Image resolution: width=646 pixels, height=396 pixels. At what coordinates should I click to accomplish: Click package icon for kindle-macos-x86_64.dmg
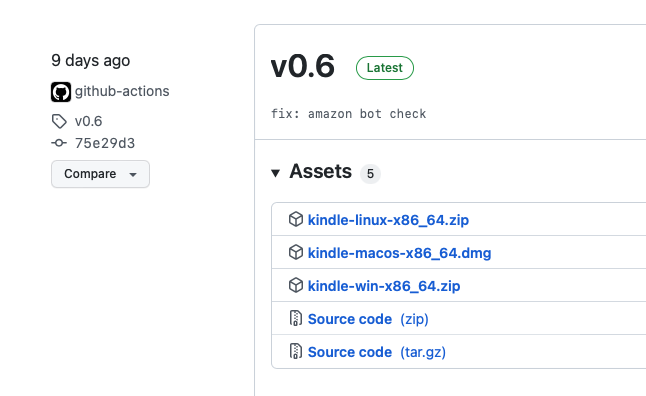point(296,252)
